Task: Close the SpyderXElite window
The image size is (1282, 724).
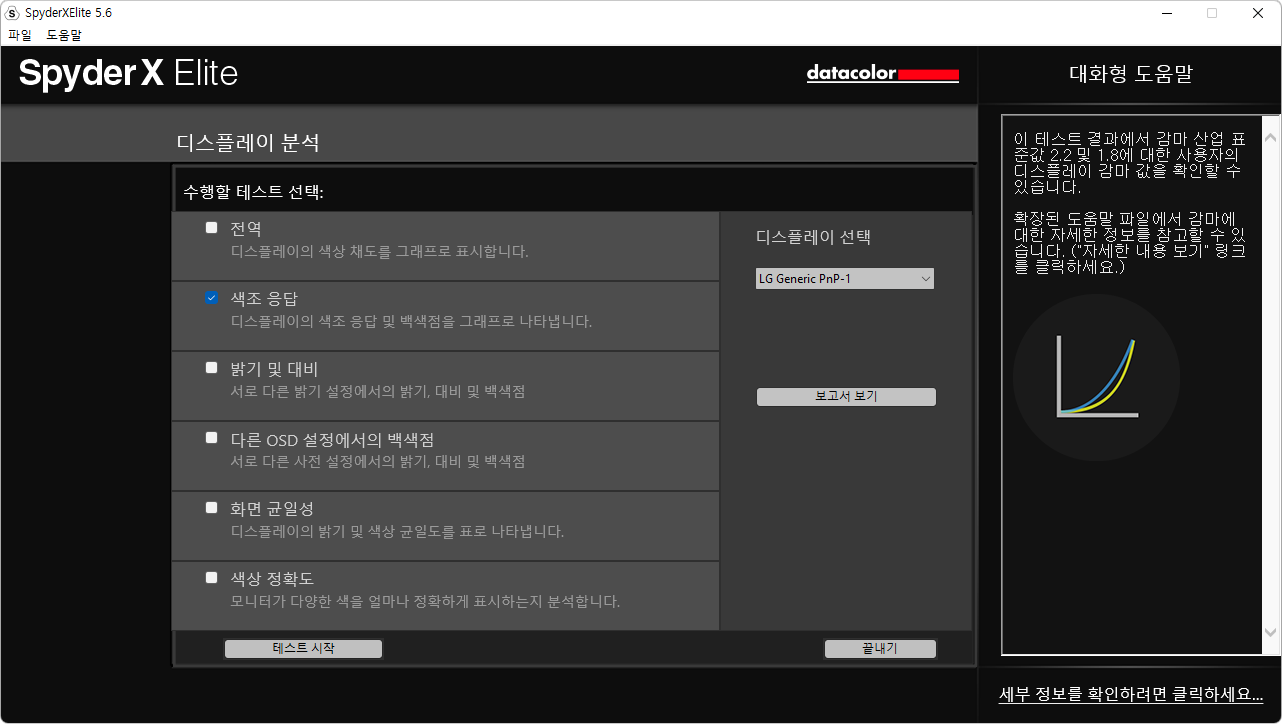Action: (1258, 13)
